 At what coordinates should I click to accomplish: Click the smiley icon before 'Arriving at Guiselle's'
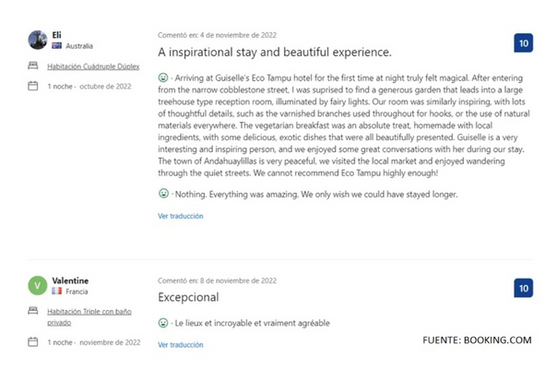click(x=163, y=77)
